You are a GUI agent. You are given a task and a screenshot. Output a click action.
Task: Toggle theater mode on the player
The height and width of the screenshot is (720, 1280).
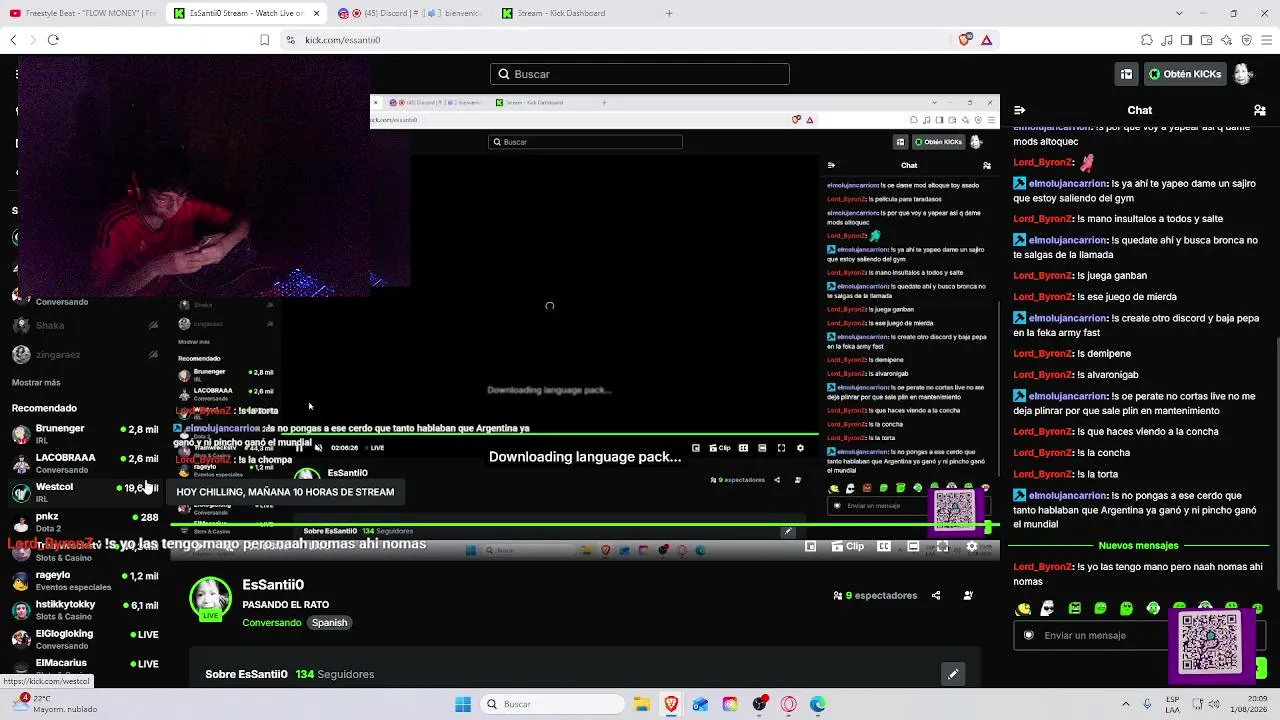click(913, 546)
